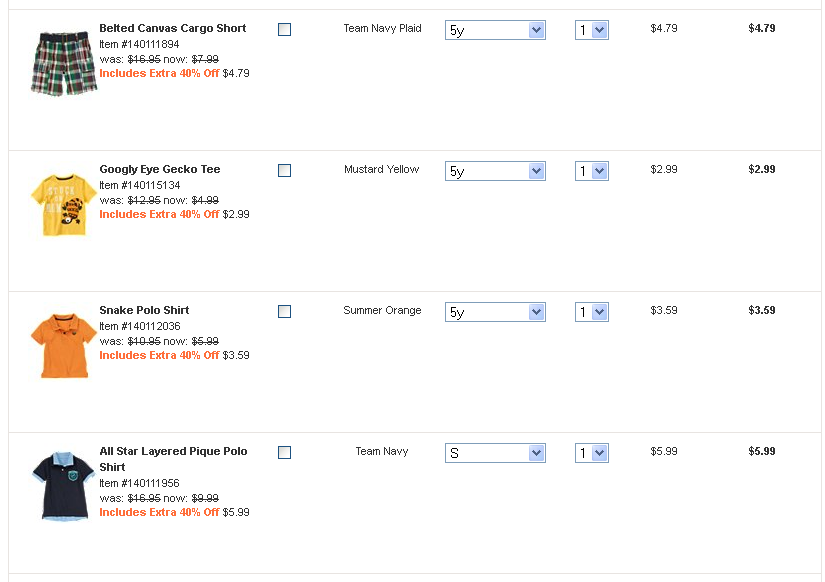Click the Googly Eye Gecko Tee title

(x=159, y=169)
